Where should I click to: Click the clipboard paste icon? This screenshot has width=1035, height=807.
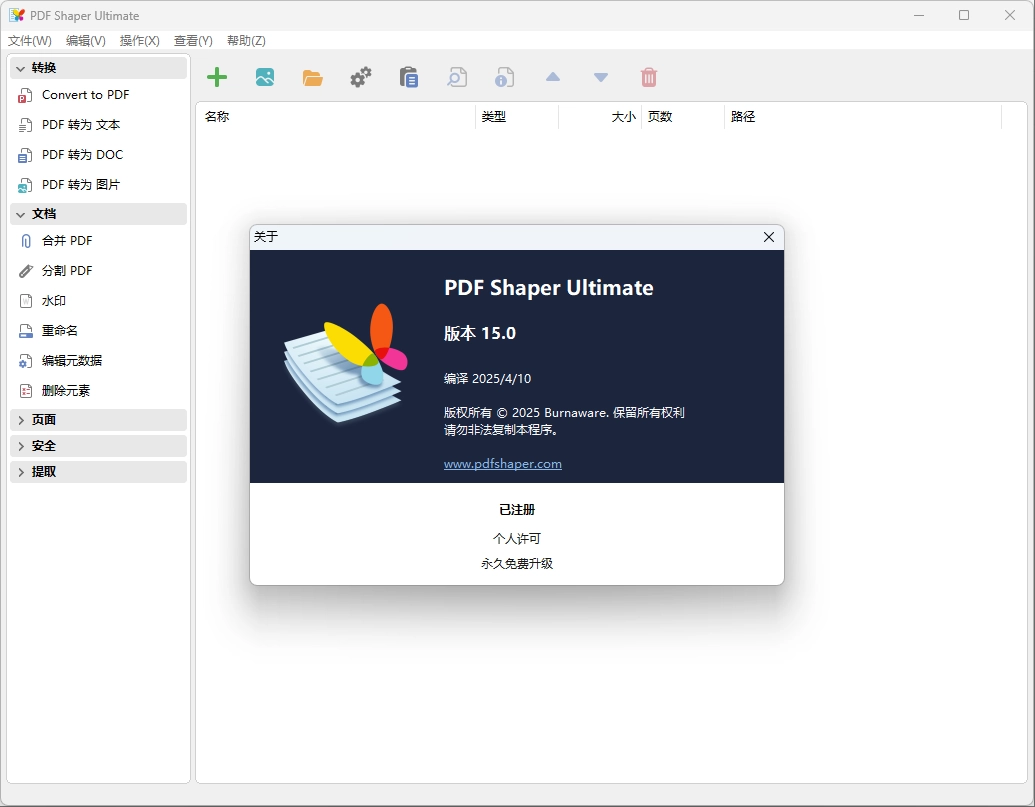[x=409, y=77]
